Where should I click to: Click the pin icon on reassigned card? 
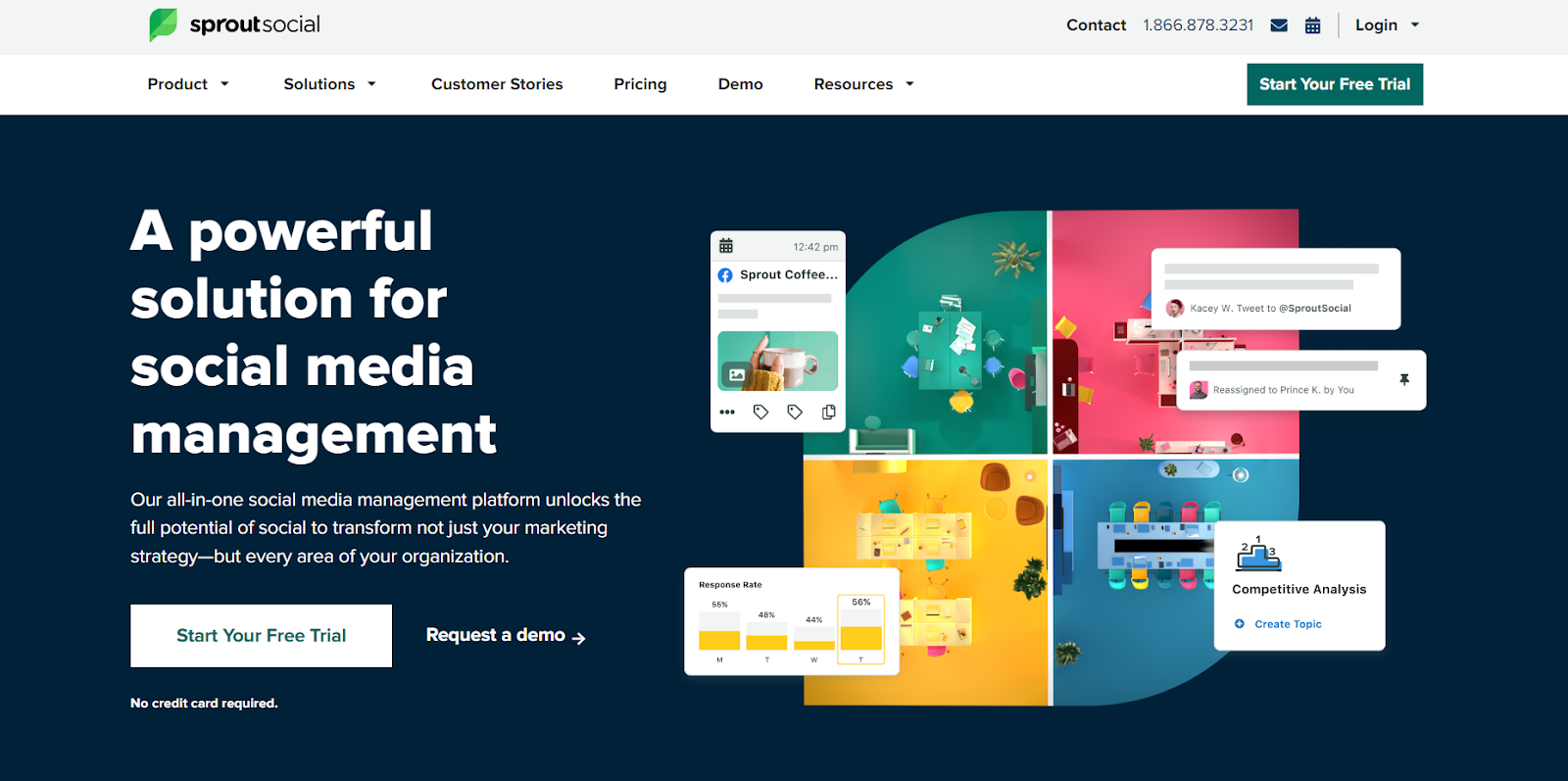point(1404,379)
